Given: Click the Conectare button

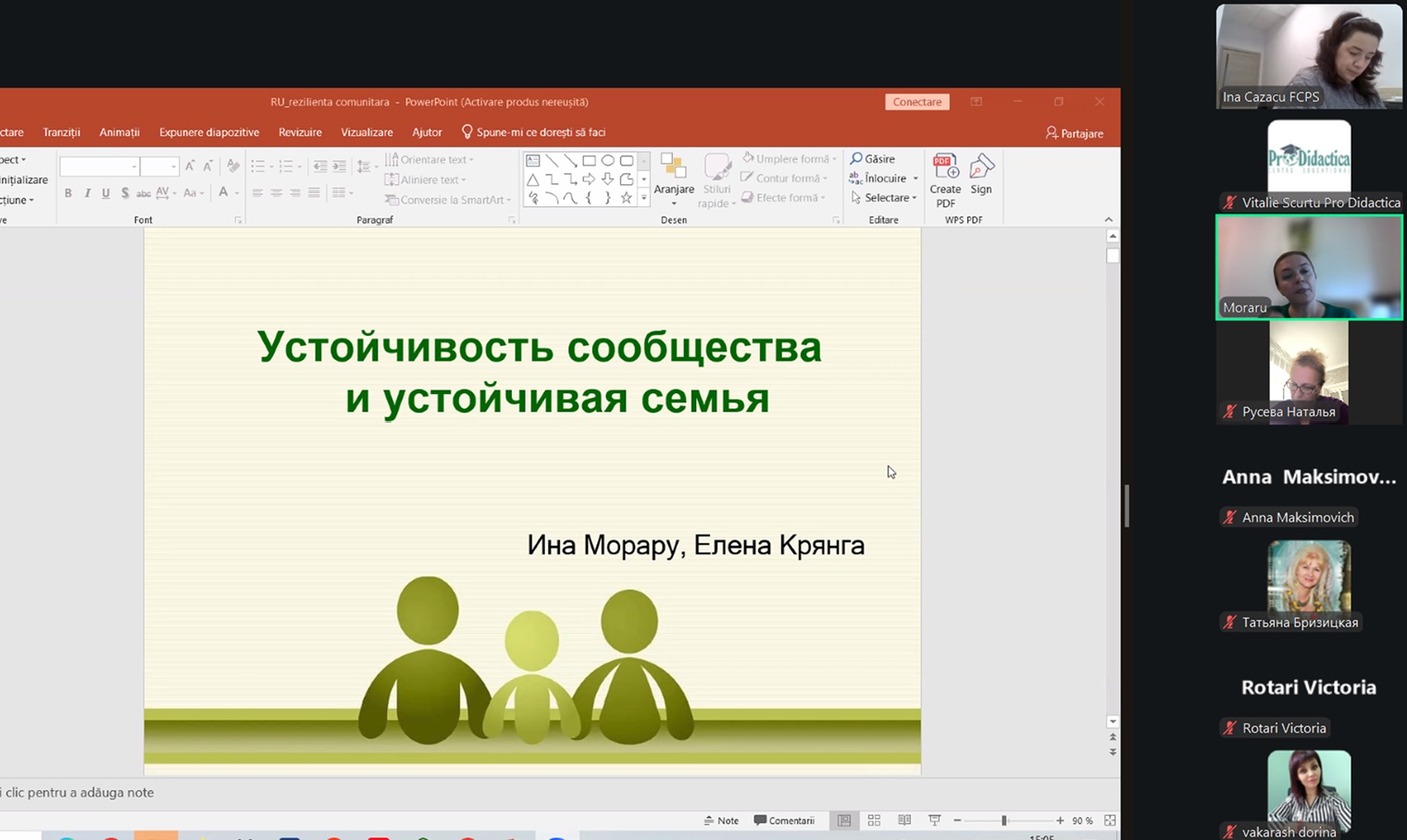Looking at the screenshot, I should pos(916,102).
